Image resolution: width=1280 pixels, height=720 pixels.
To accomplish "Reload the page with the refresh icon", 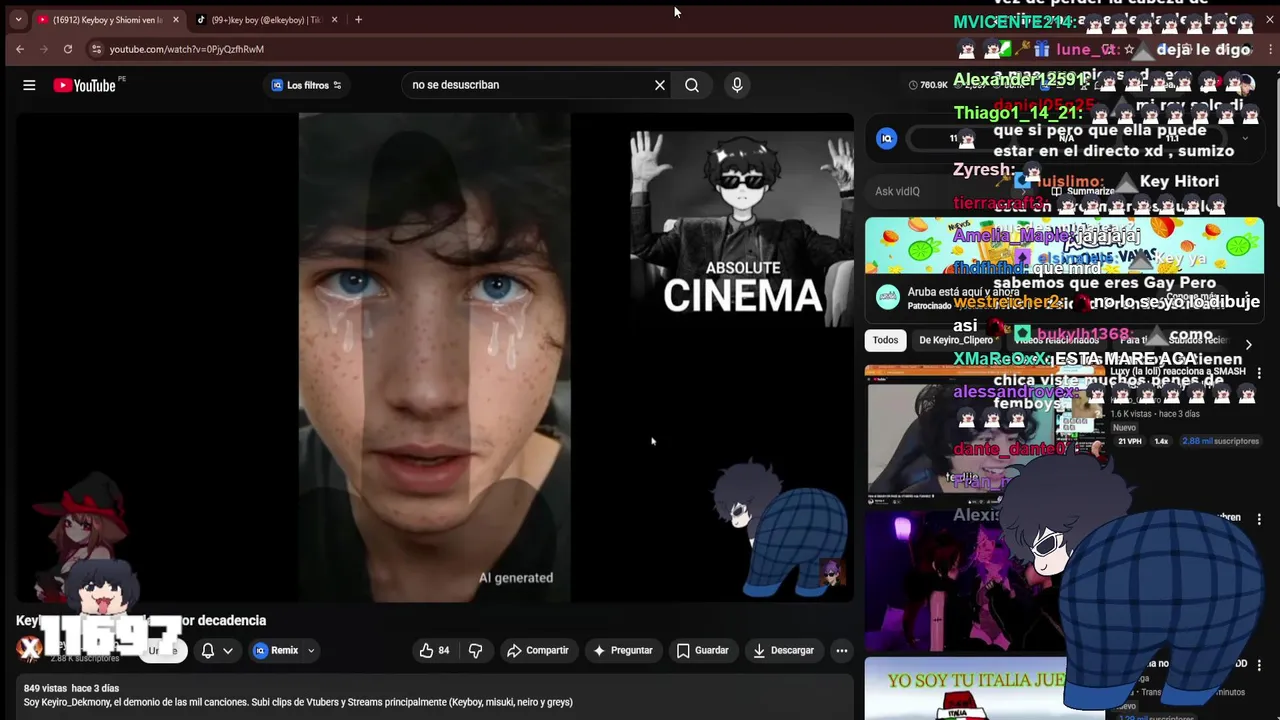I will 68,49.
